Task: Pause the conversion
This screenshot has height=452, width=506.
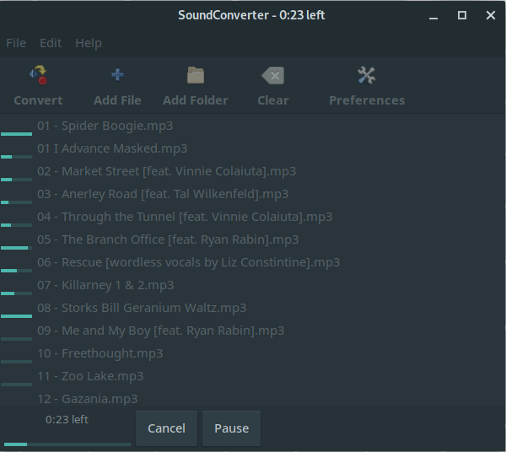Action: pos(231,428)
